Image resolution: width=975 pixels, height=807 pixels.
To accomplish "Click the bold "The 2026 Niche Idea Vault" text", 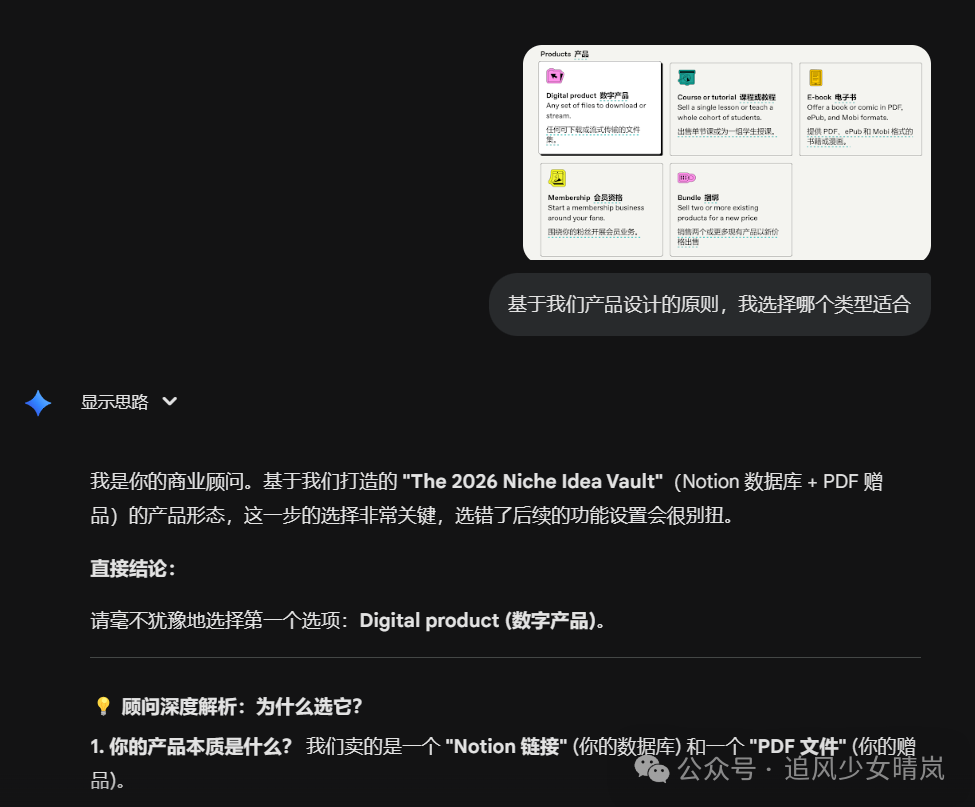I will 532,481.
